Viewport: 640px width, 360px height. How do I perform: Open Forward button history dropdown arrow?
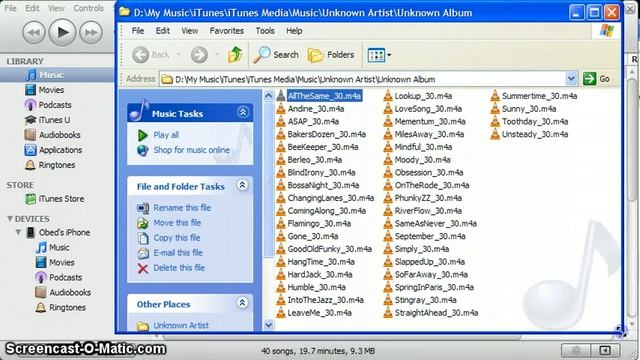(217, 55)
